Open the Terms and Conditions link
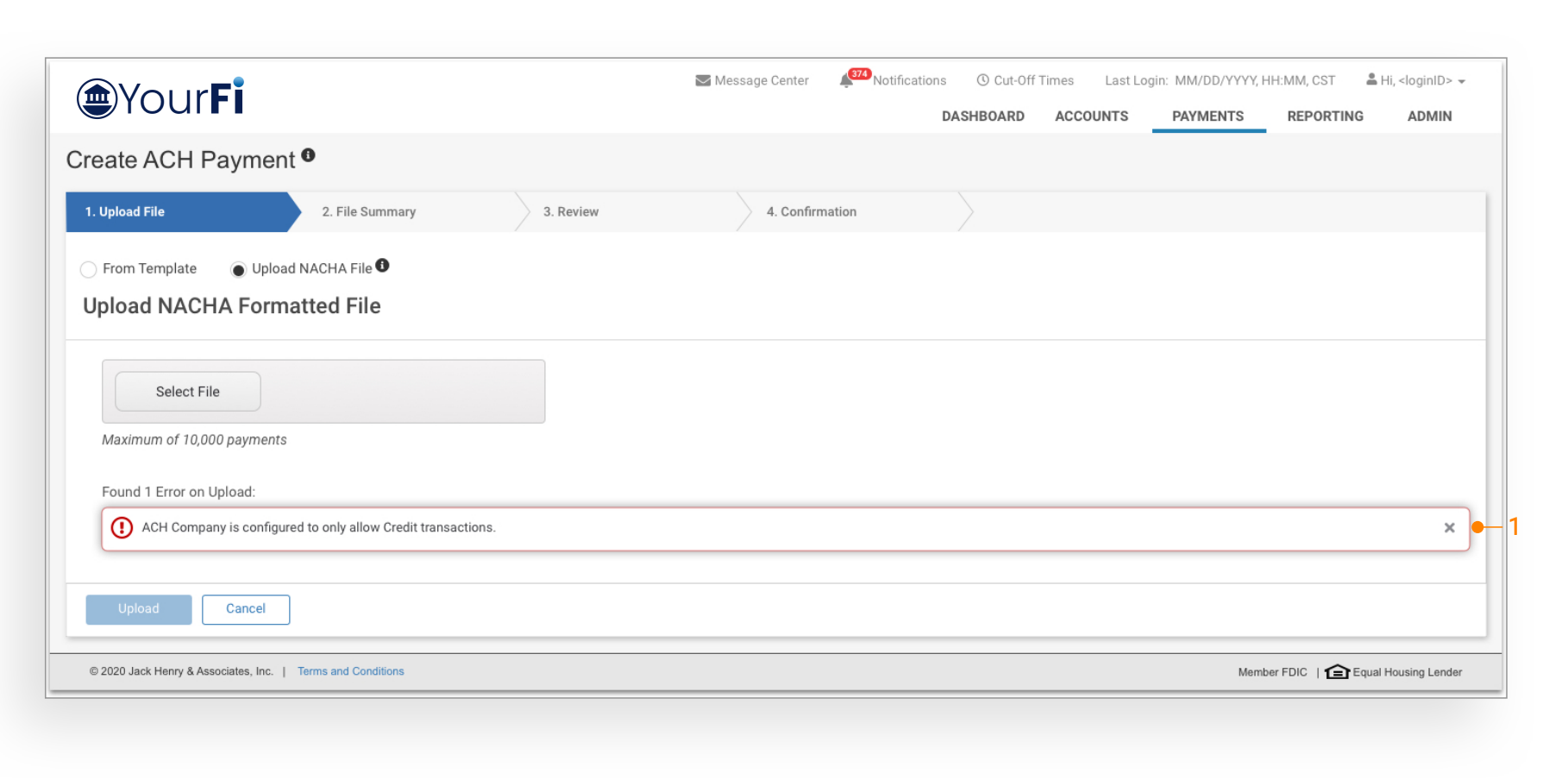Screen dimensions: 1568x780 (x=350, y=671)
